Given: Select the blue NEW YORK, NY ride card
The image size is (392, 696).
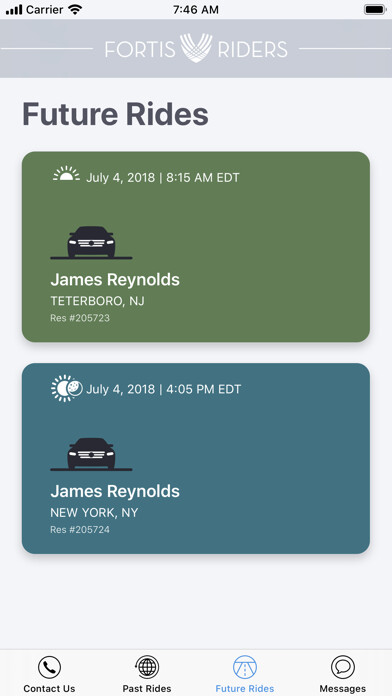Looking at the screenshot, I should (196, 459).
